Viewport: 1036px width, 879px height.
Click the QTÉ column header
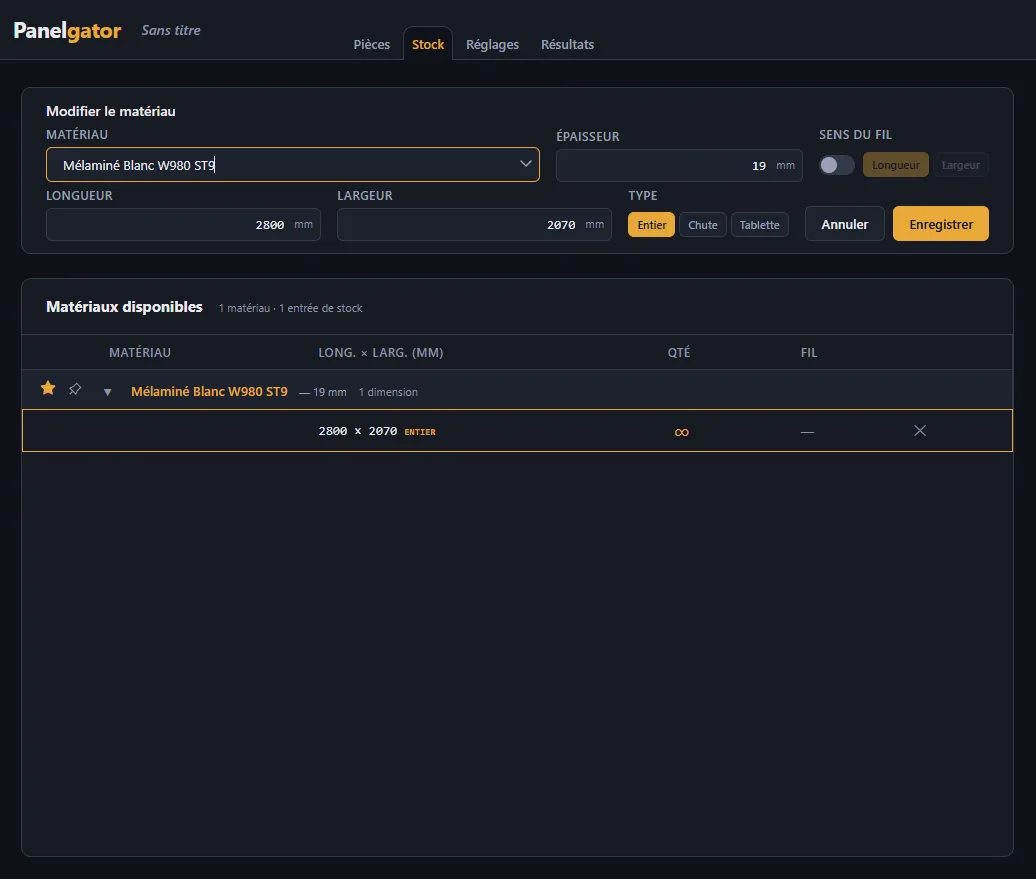tap(679, 352)
